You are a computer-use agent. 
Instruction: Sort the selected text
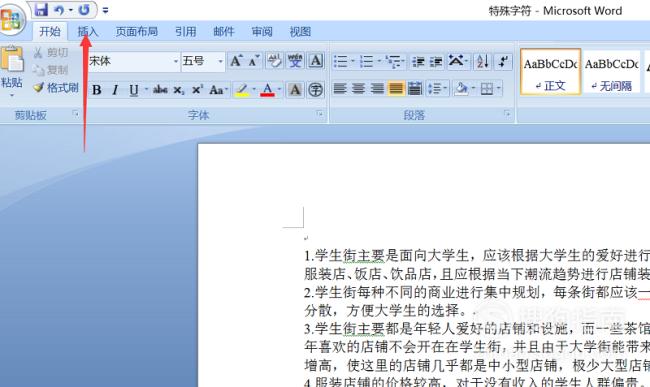[x=482, y=62]
